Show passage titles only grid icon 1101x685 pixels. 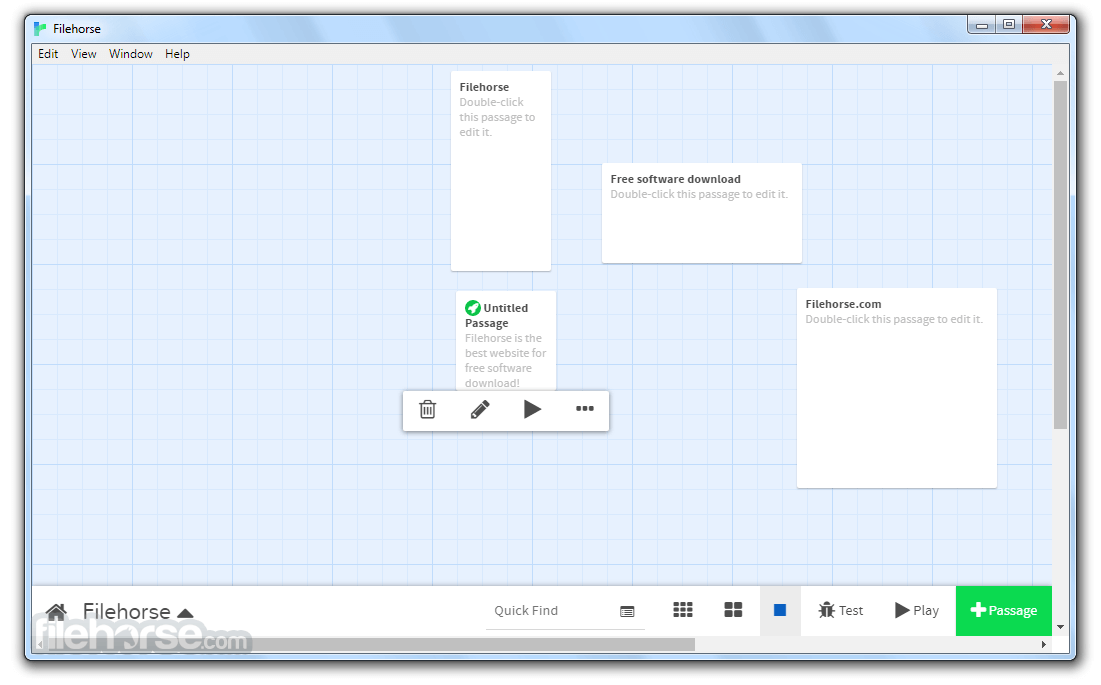(x=733, y=610)
